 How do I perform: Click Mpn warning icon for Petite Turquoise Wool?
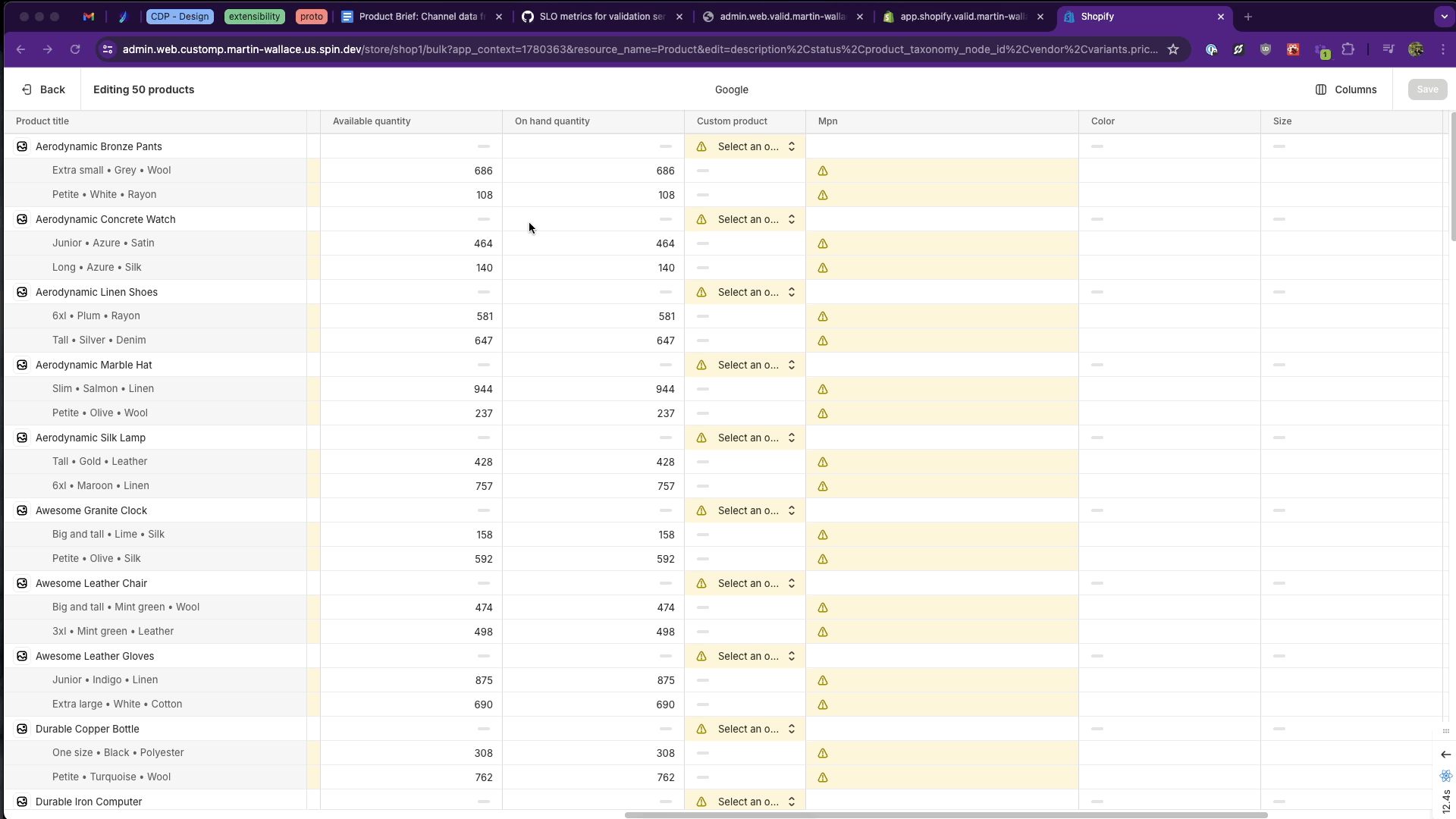tap(823, 777)
